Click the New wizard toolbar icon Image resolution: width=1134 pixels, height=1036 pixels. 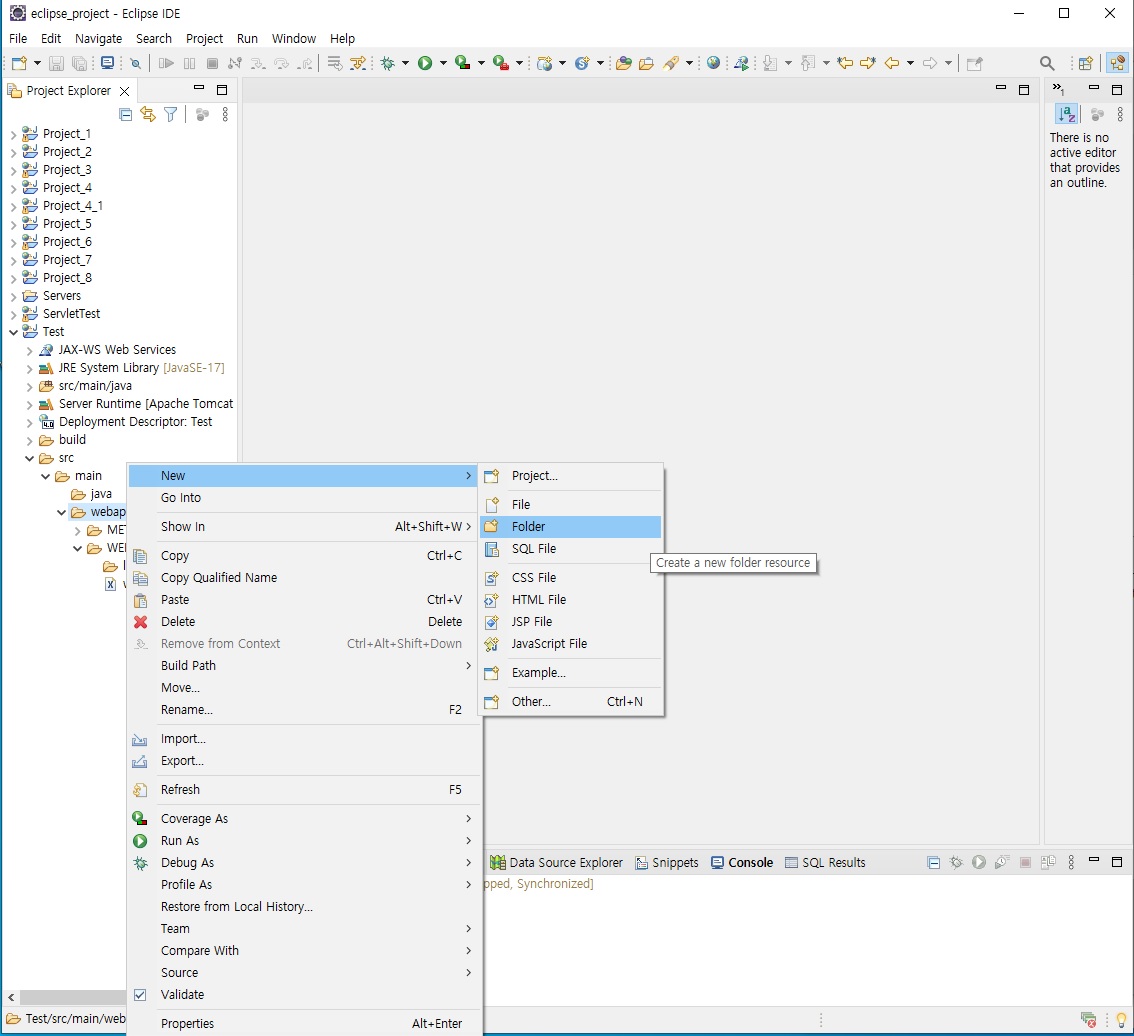[x=20, y=63]
